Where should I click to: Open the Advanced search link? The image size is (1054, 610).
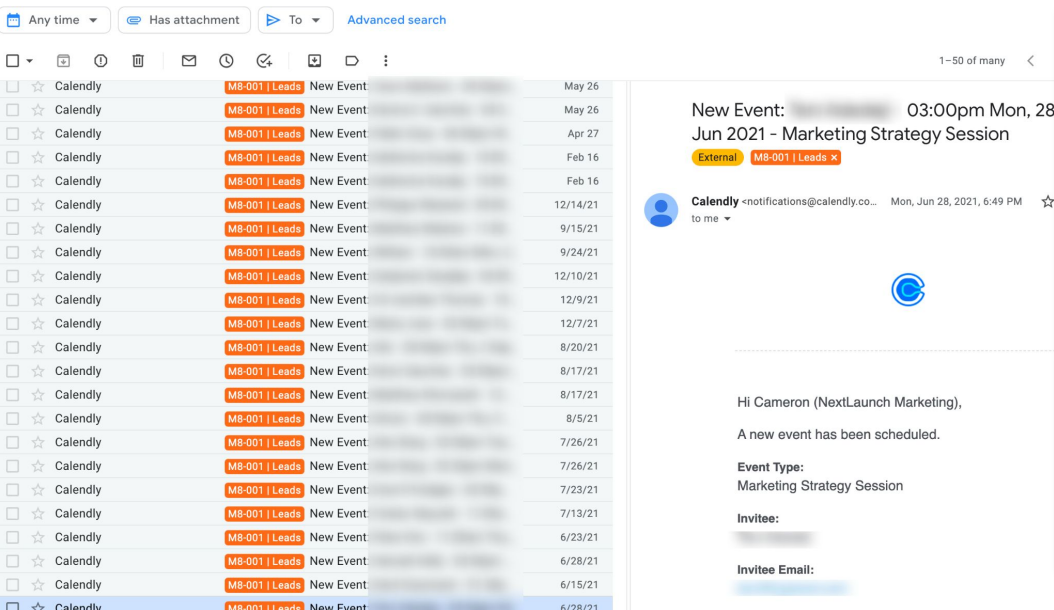[x=396, y=20]
